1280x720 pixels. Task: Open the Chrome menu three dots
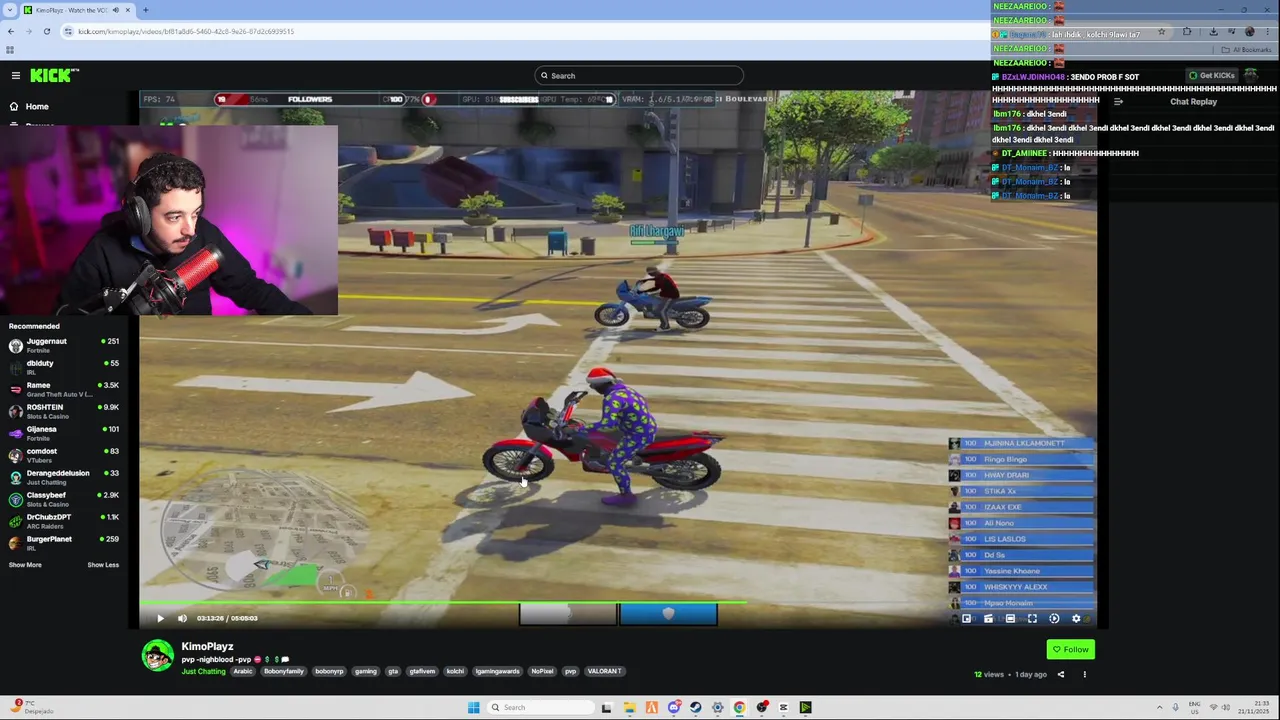coord(1269,32)
